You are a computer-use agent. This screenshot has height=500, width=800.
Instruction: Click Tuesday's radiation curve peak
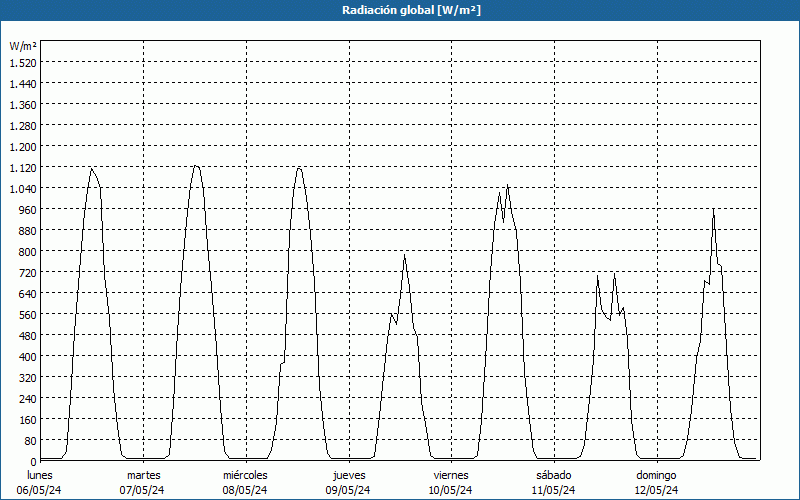click(x=195, y=166)
